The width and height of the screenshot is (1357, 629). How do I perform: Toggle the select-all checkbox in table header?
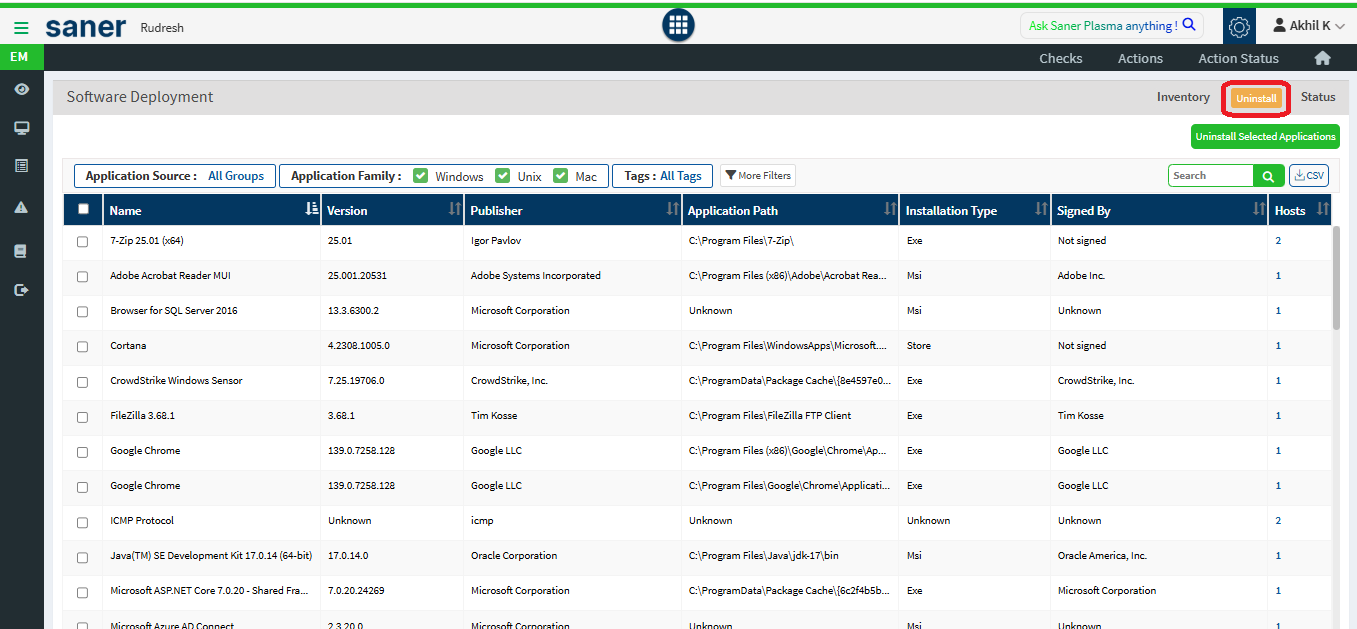pyautogui.click(x=83, y=209)
